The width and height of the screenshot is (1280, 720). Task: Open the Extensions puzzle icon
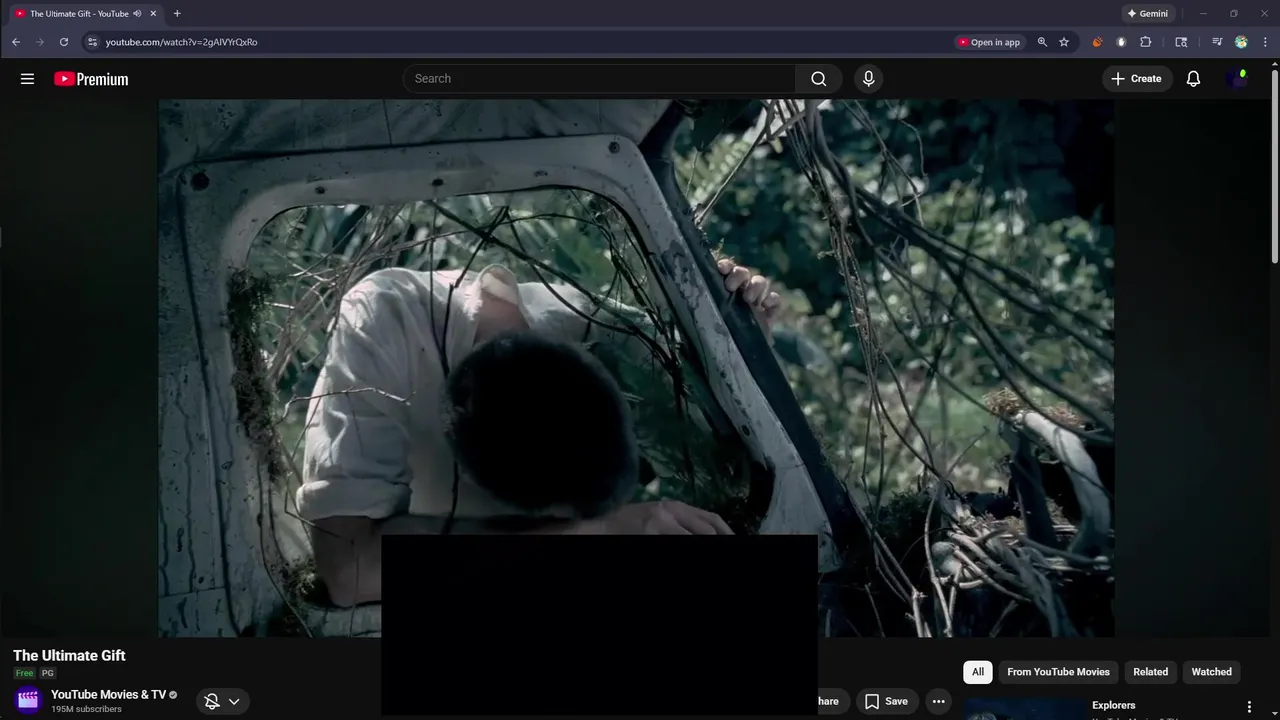(x=1146, y=42)
